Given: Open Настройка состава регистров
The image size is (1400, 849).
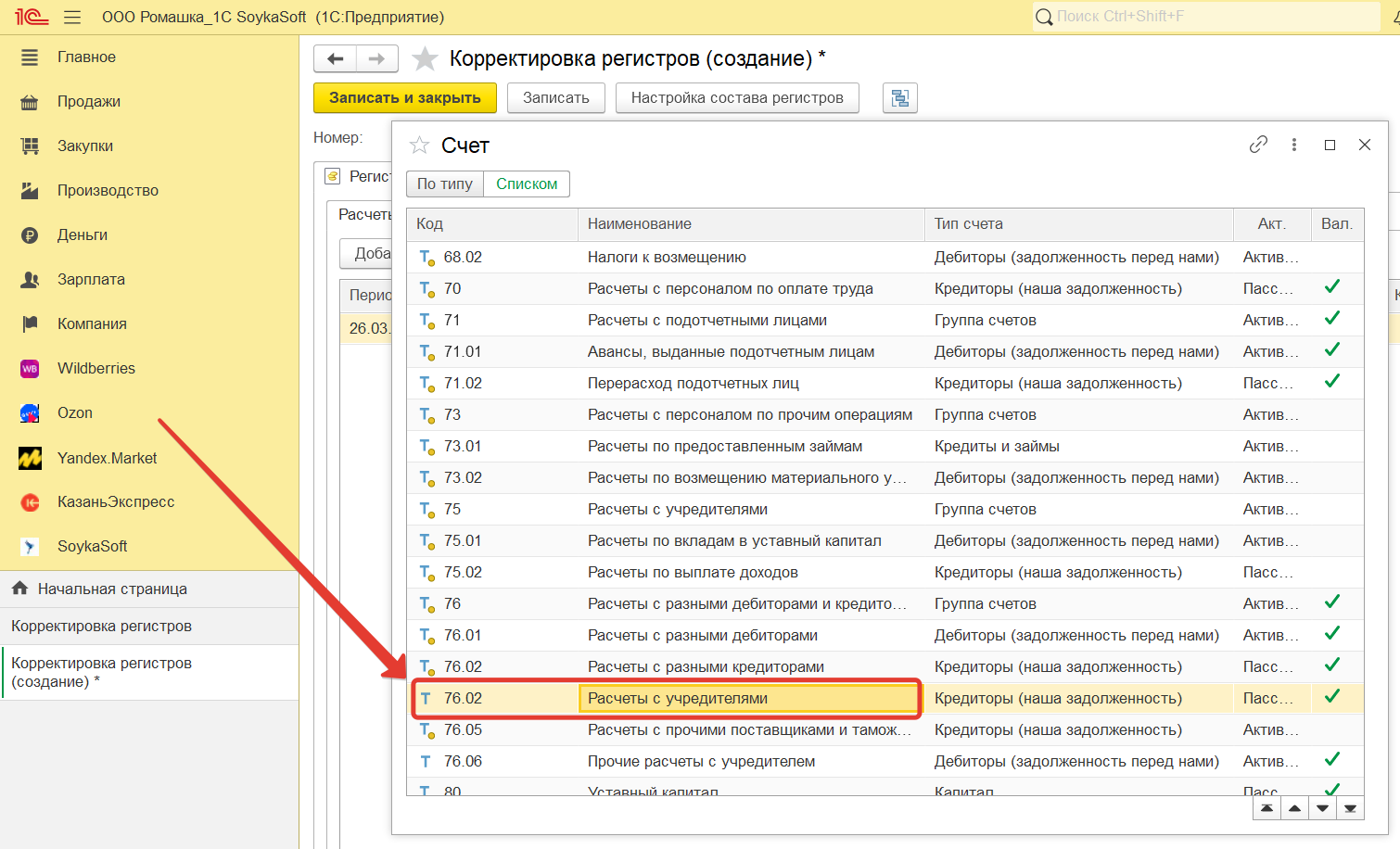Looking at the screenshot, I should [737, 98].
